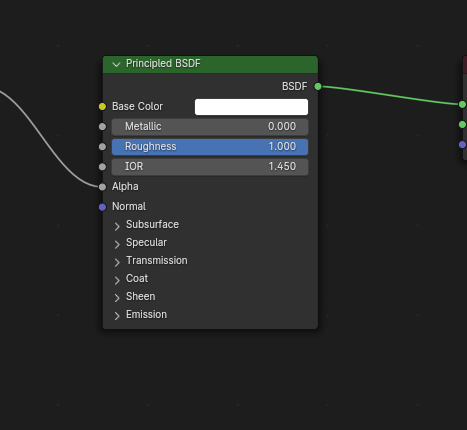
Task: Collapse the Principled BSDF node chevron
Action: tap(116, 64)
